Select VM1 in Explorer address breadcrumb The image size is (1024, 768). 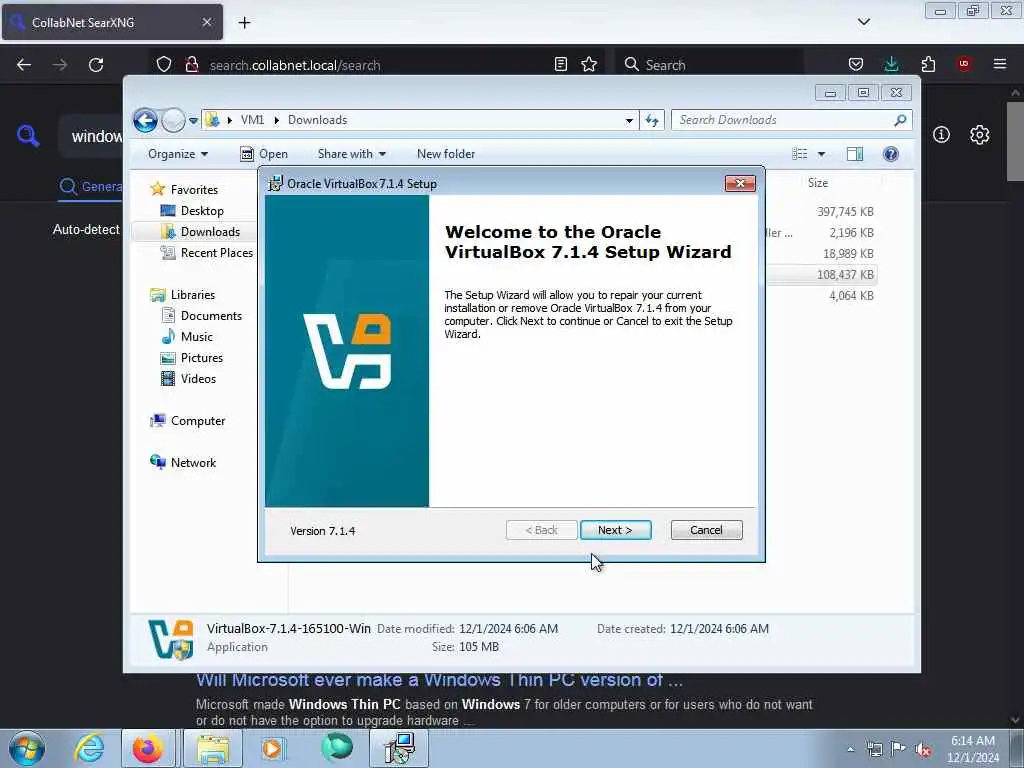(x=252, y=120)
